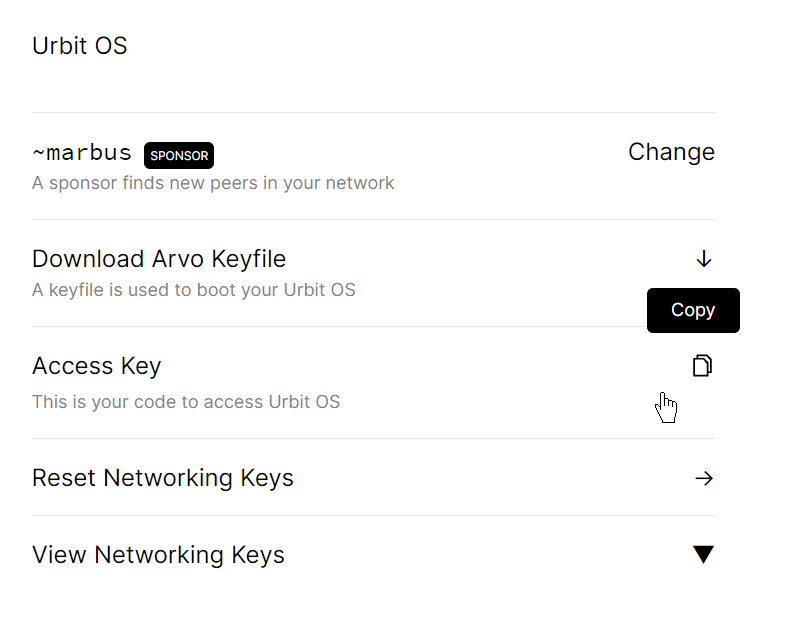Click divider between Reset and View Networking rows
This screenshot has width=809, height=619.
[374, 516]
